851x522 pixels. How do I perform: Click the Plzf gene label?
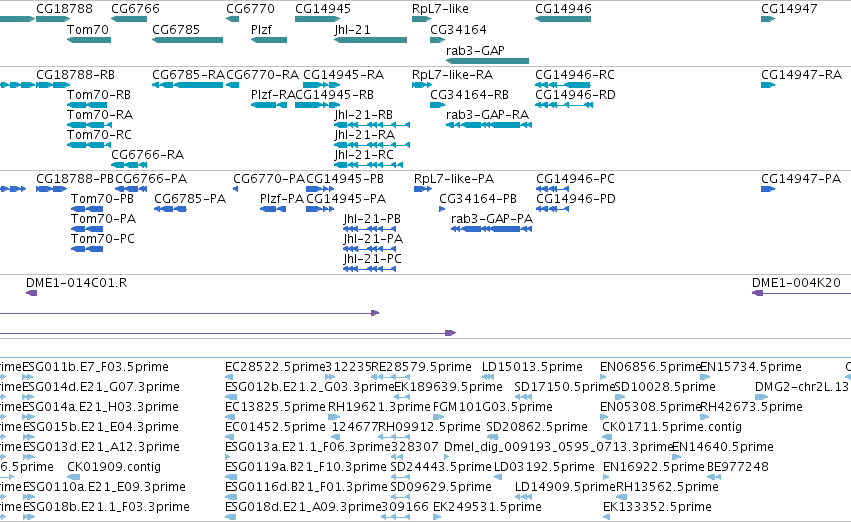click(261, 30)
